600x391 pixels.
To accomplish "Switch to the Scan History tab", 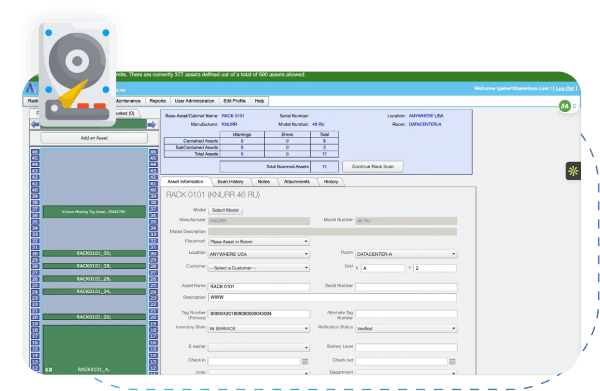I will 230,182.
